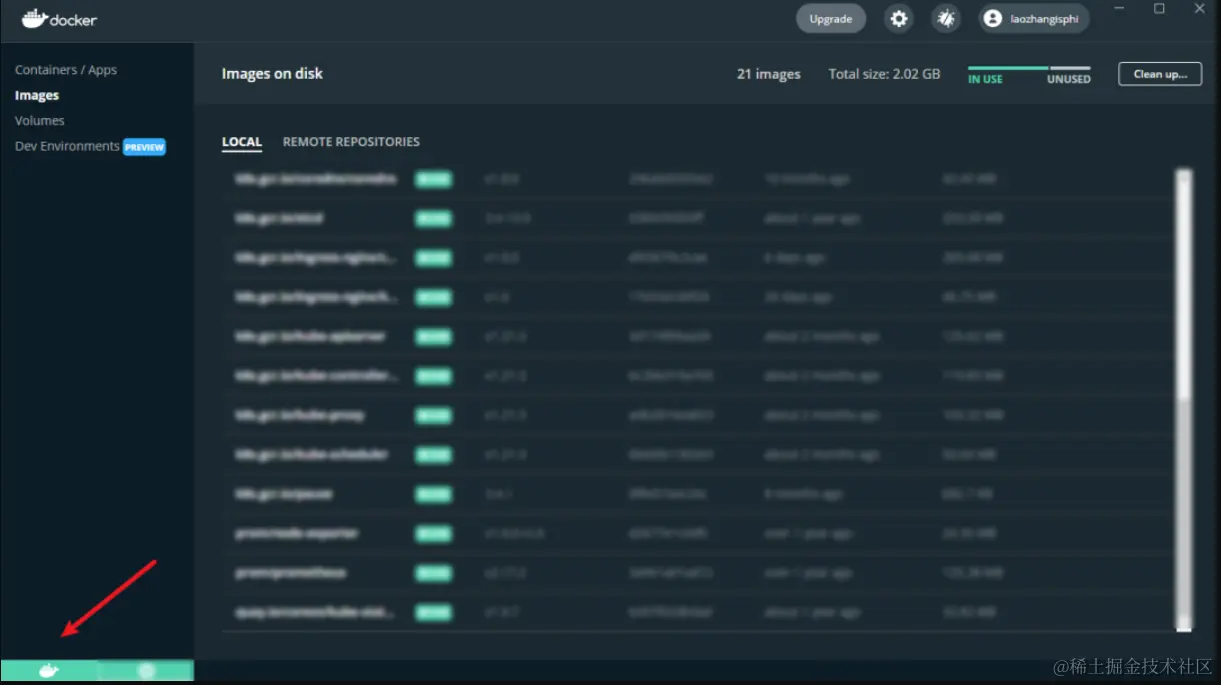Switch to the REMOTE REPOSITORIES tab
The image size is (1221, 685).
(351, 142)
